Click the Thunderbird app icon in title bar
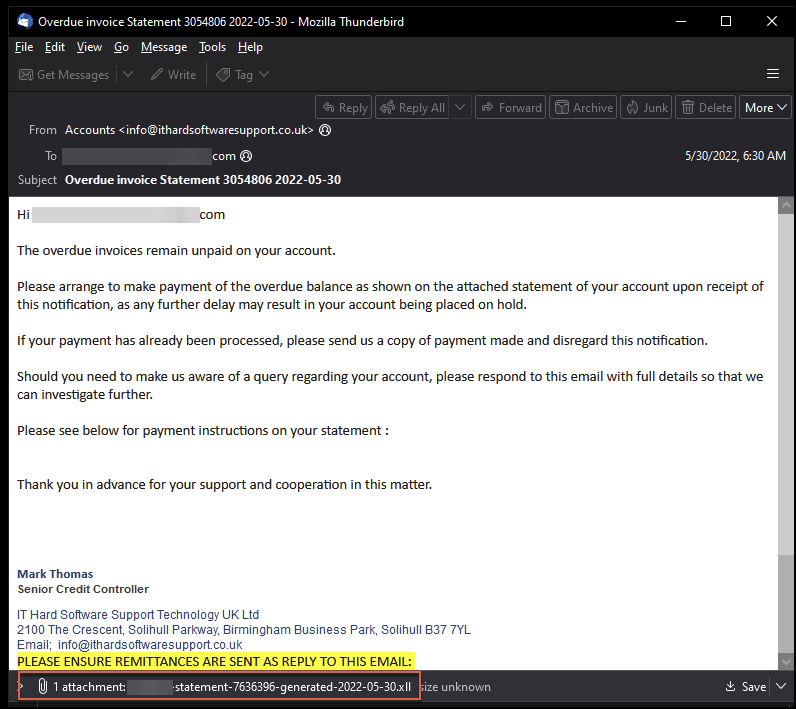This screenshot has height=709, width=796. (24, 21)
